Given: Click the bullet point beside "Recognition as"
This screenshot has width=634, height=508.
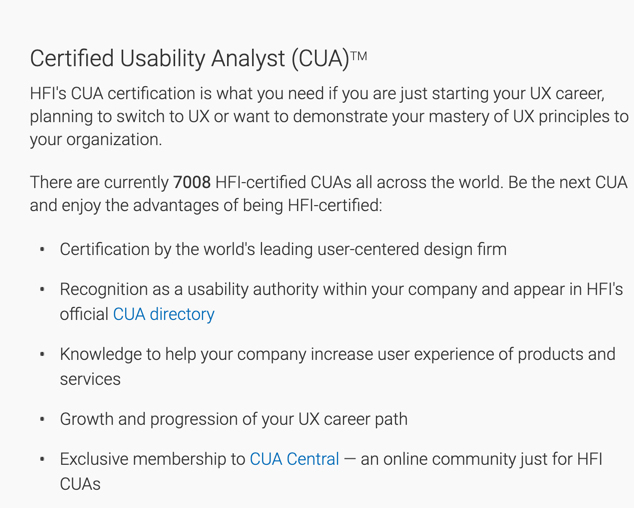Looking at the screenshot, I should click(42, 290).
